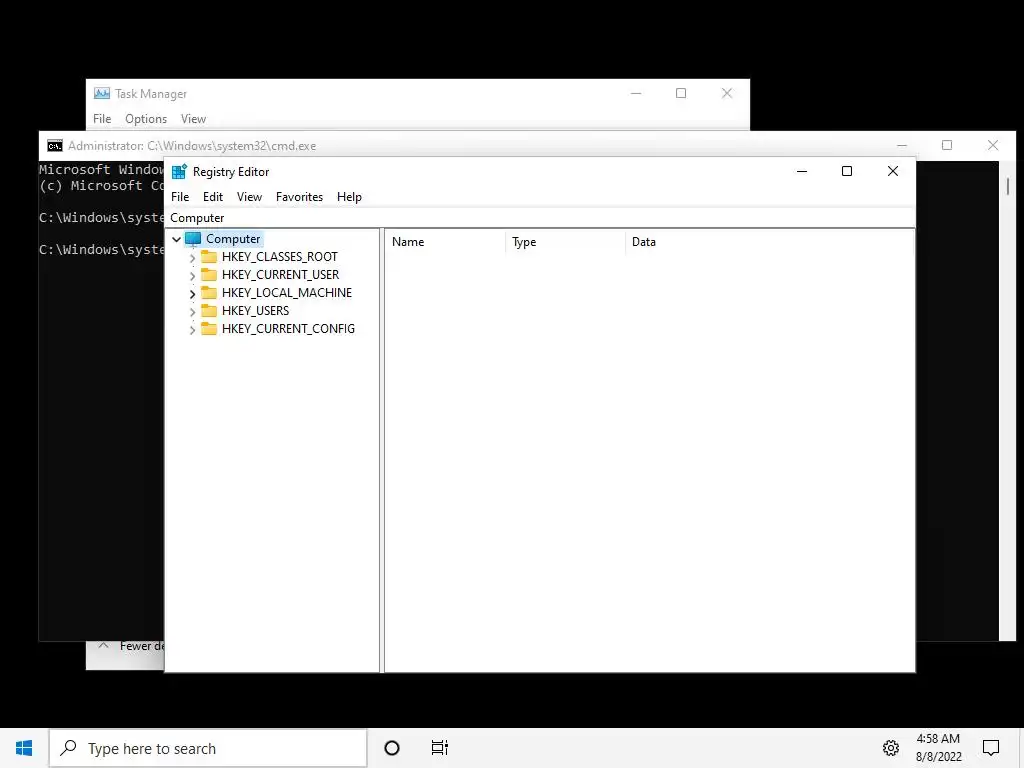
Task: Select HKEY_CURRENT_USER in the tree
Action: [280, 275]
